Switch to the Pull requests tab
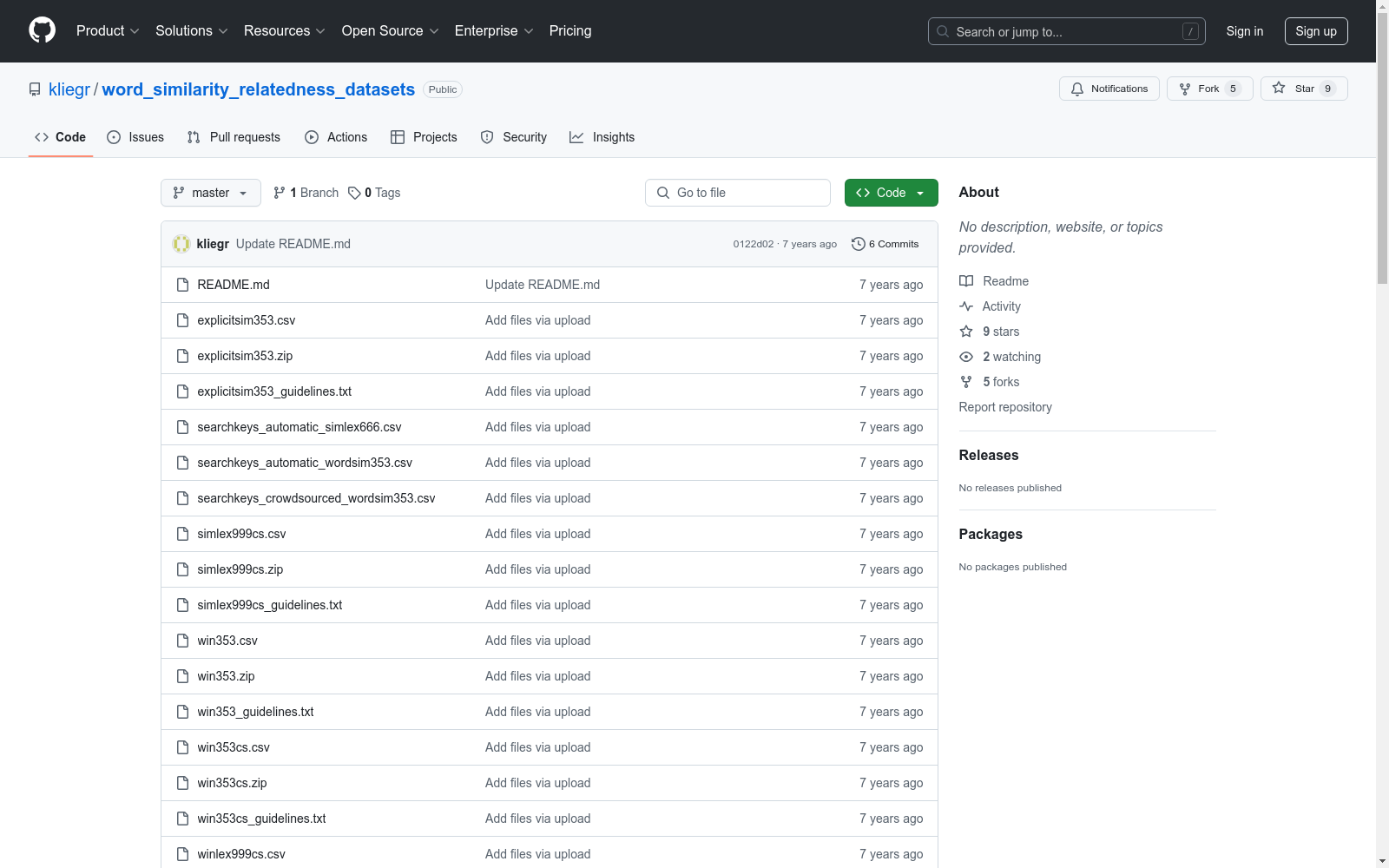The image size is (1389, 868). click(234, 137)
